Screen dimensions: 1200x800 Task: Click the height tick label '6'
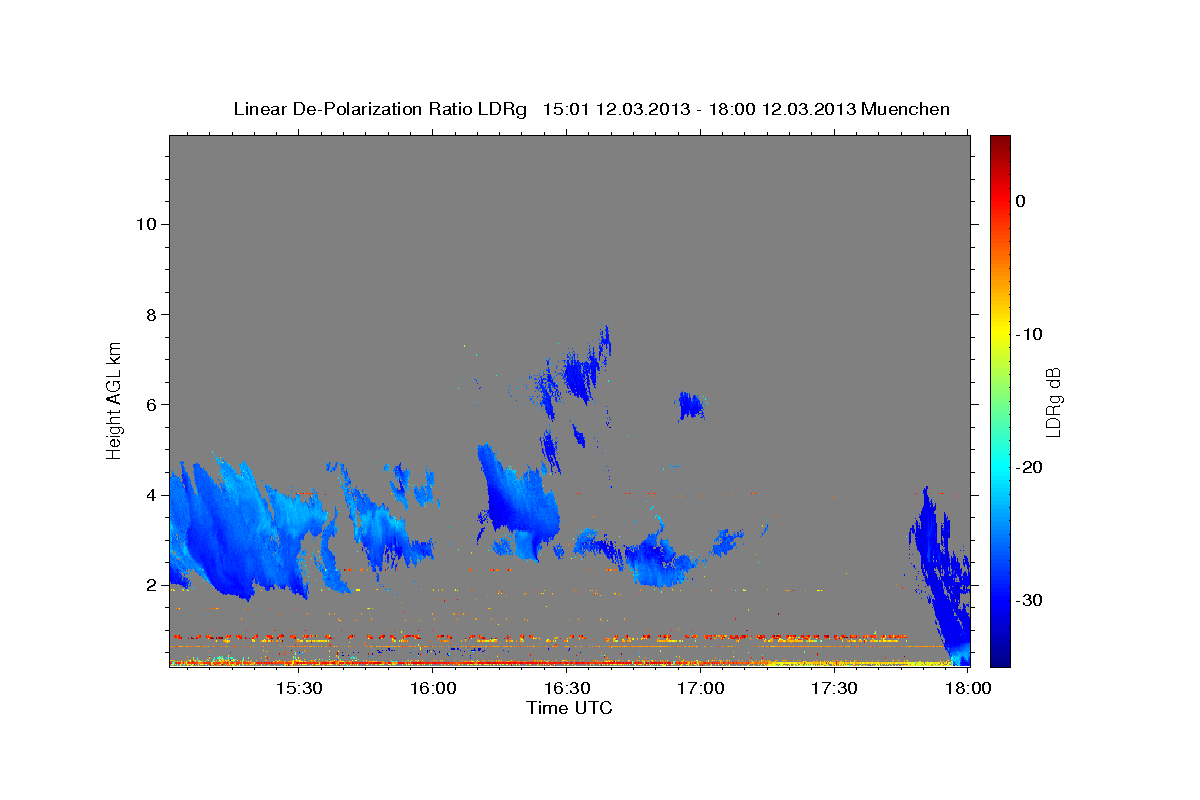tap(153, 405)
